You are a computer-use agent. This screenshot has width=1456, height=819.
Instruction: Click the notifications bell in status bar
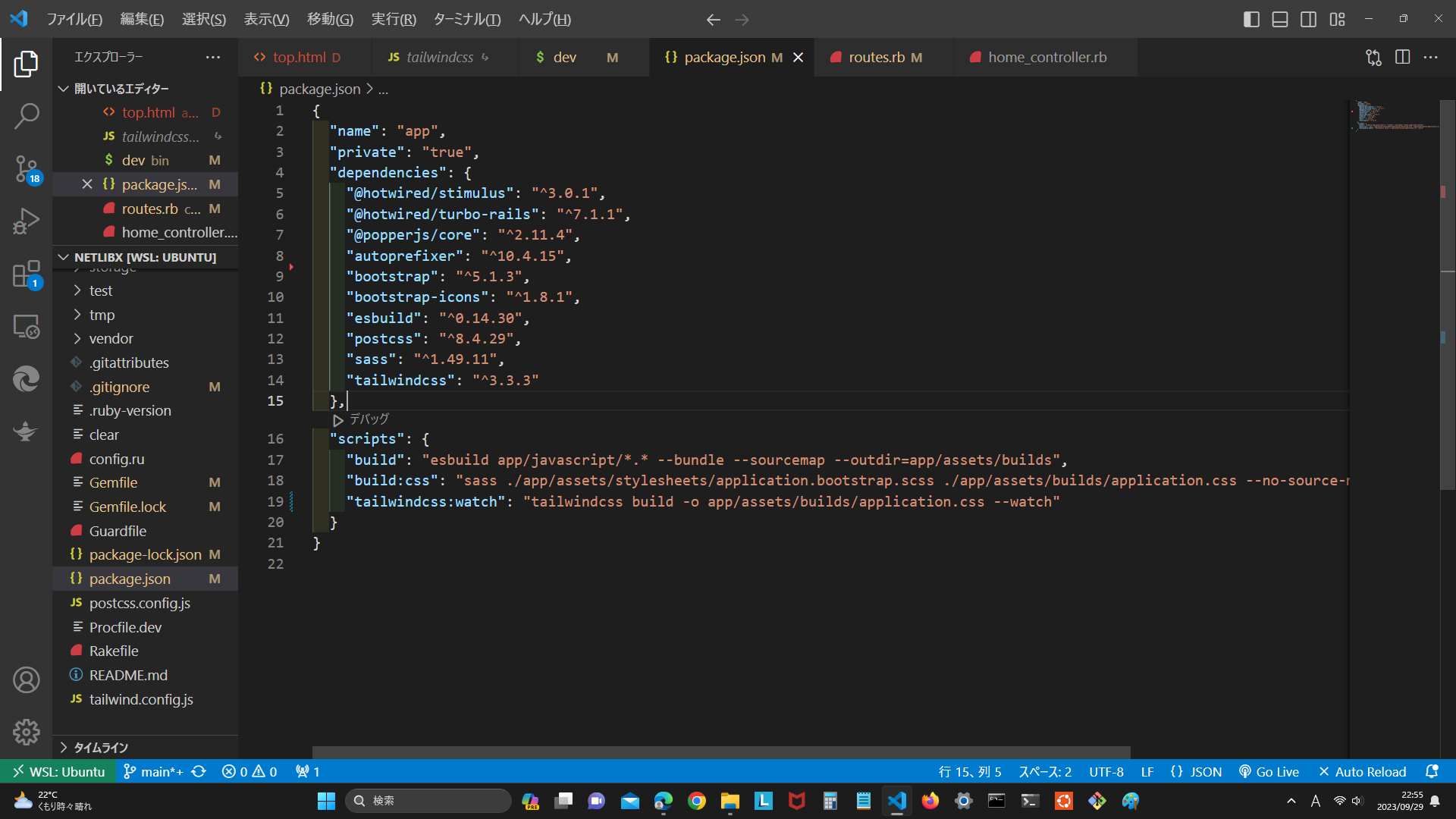(x=1432, y=771)
